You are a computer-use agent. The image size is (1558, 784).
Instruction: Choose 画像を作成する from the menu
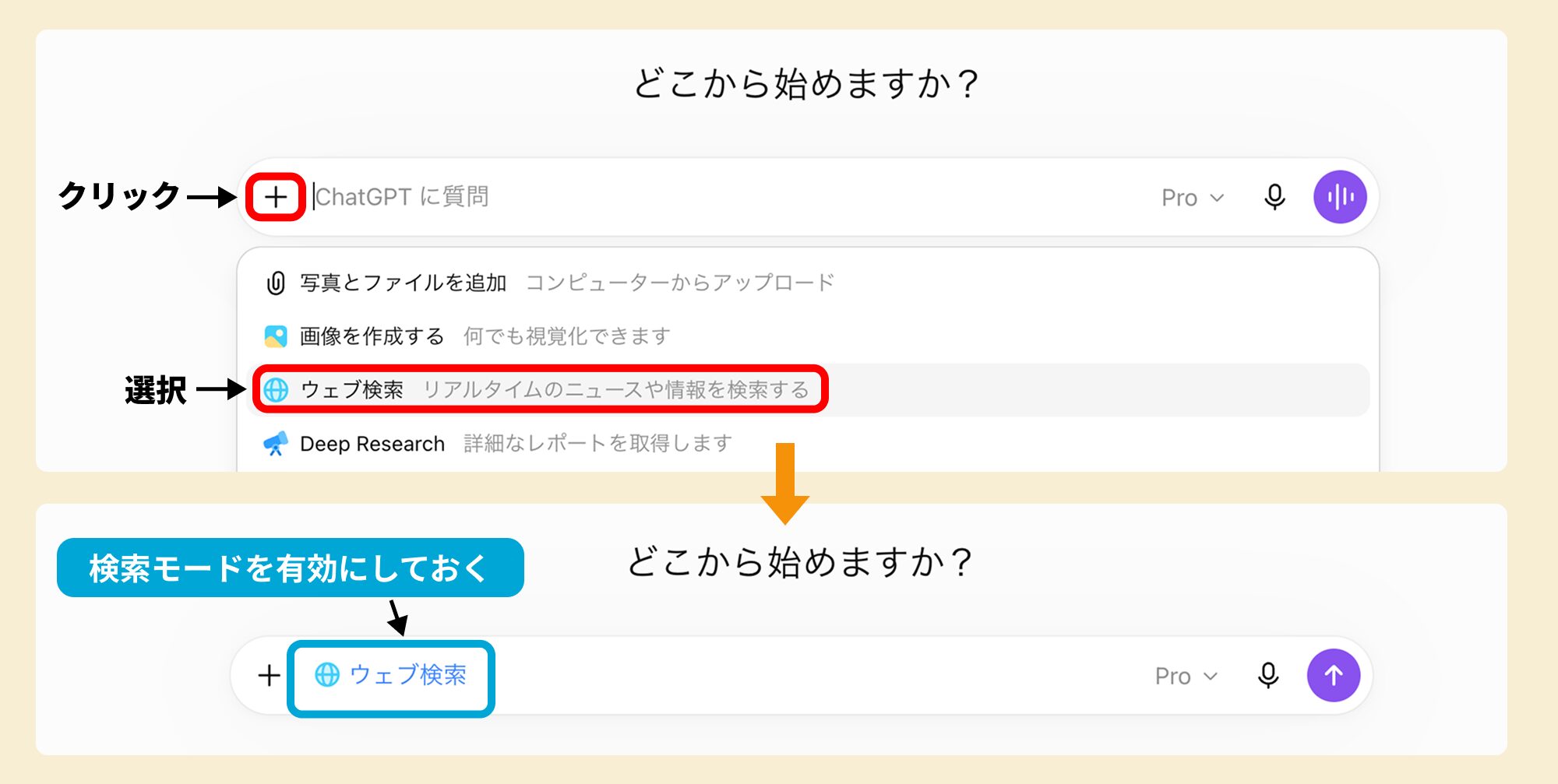tap(808, 336)
